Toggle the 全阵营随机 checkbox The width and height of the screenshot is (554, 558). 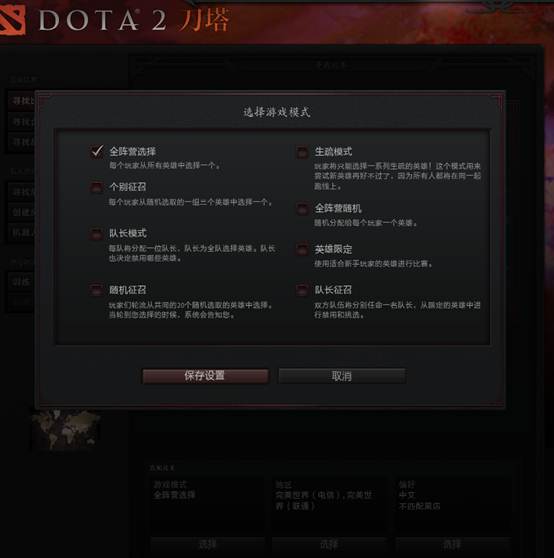[302, 209]
